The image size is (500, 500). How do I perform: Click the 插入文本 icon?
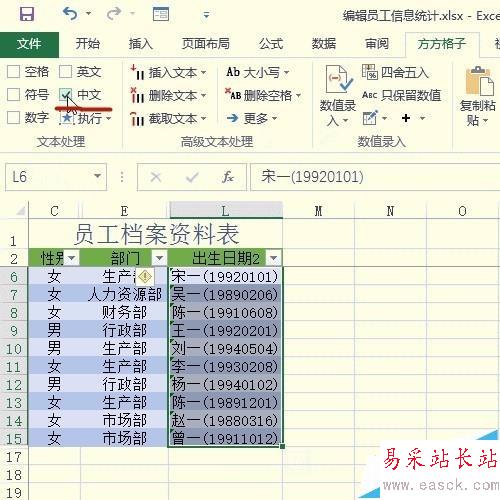pyautogui.click(x=137, y=73)
